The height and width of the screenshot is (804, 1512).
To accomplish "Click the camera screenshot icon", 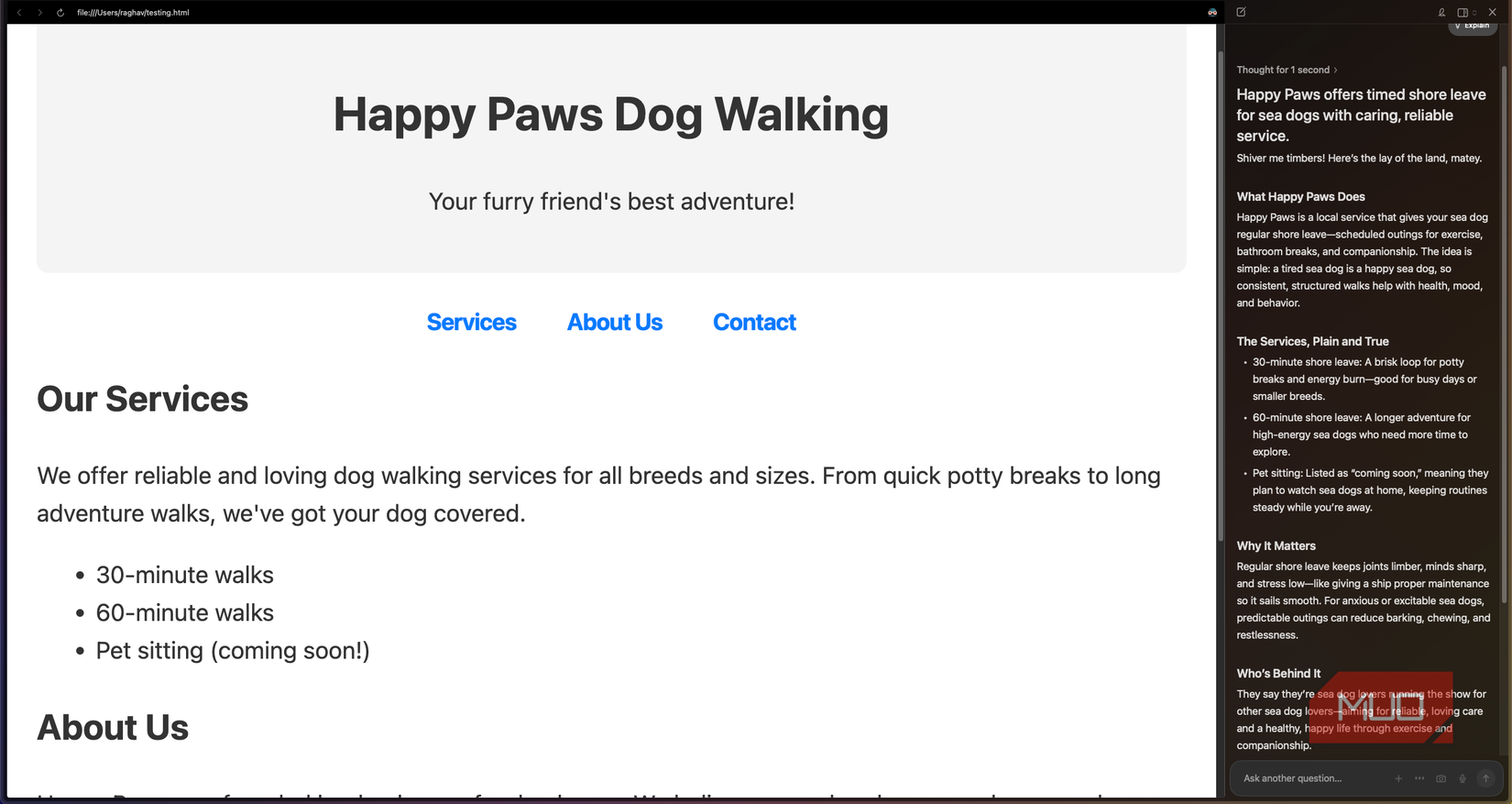I will (x=1441, y=778).
